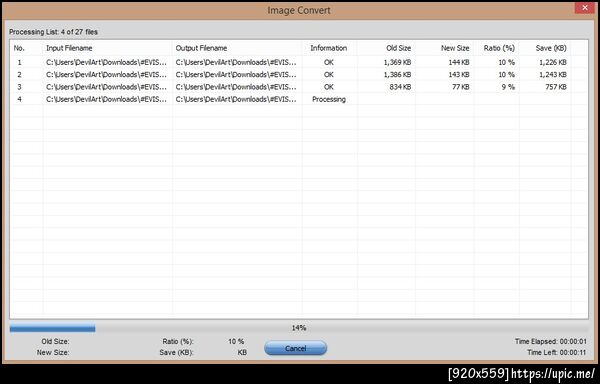Click the Save (KB) column header
The height and width of the screenshot is (384, 600).
pos(551,48)
